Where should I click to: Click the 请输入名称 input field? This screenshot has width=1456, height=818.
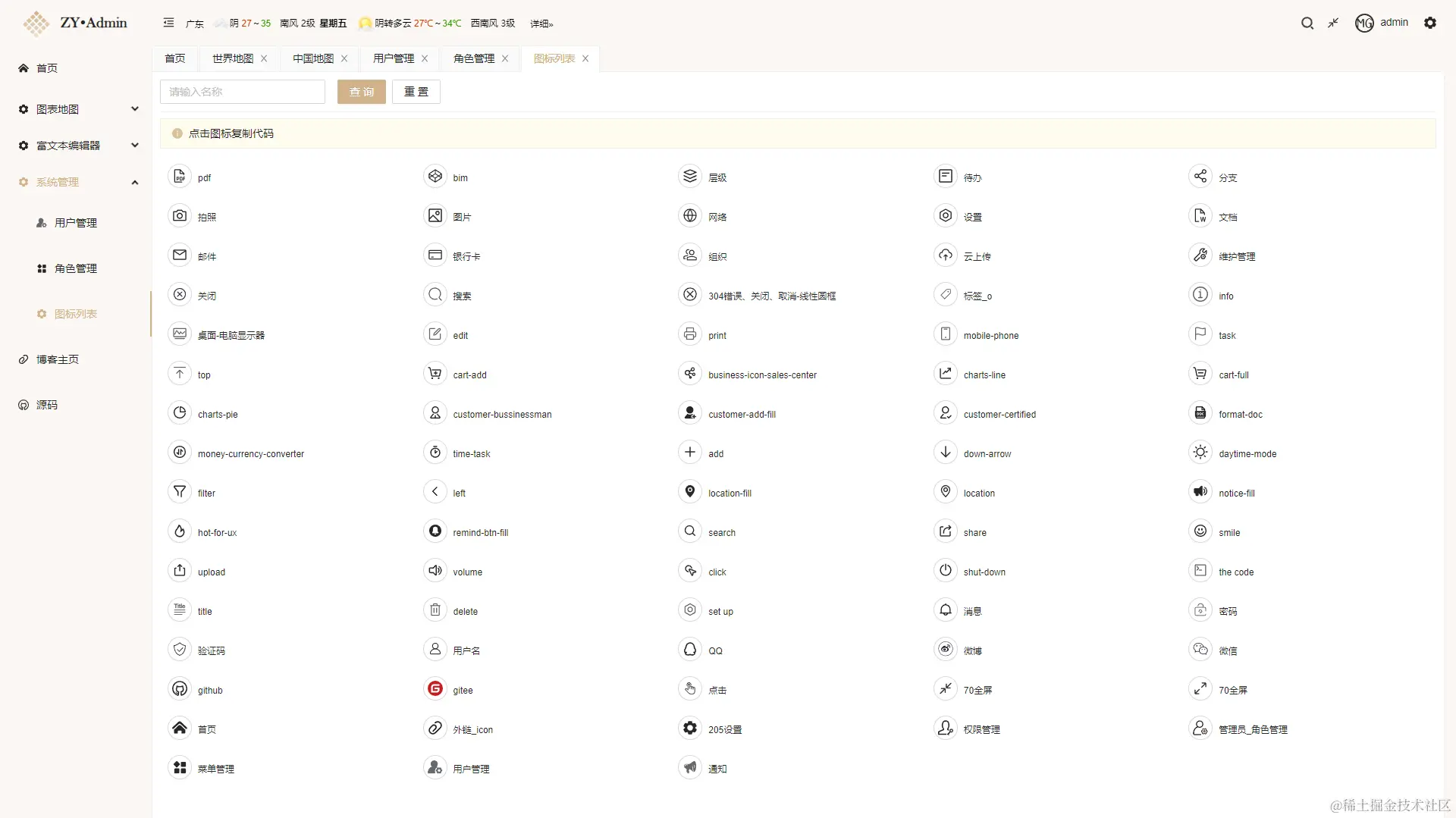(243, 91)
